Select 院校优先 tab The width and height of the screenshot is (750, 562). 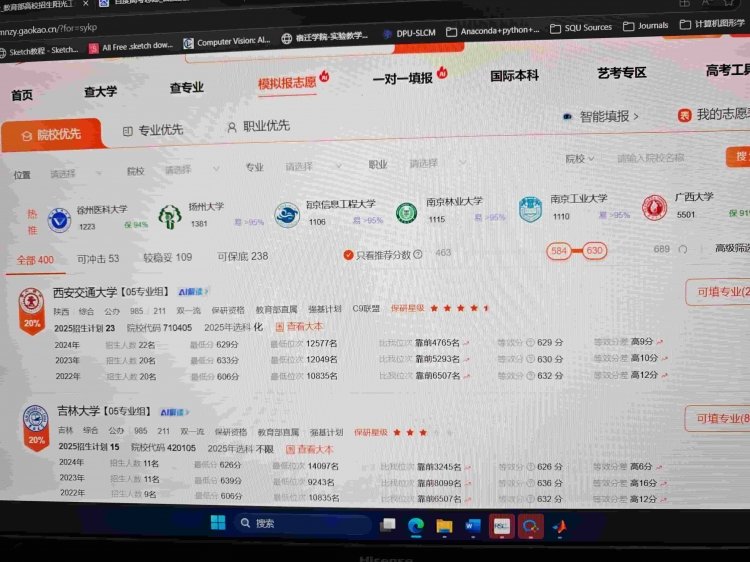(x=52, y=135)
